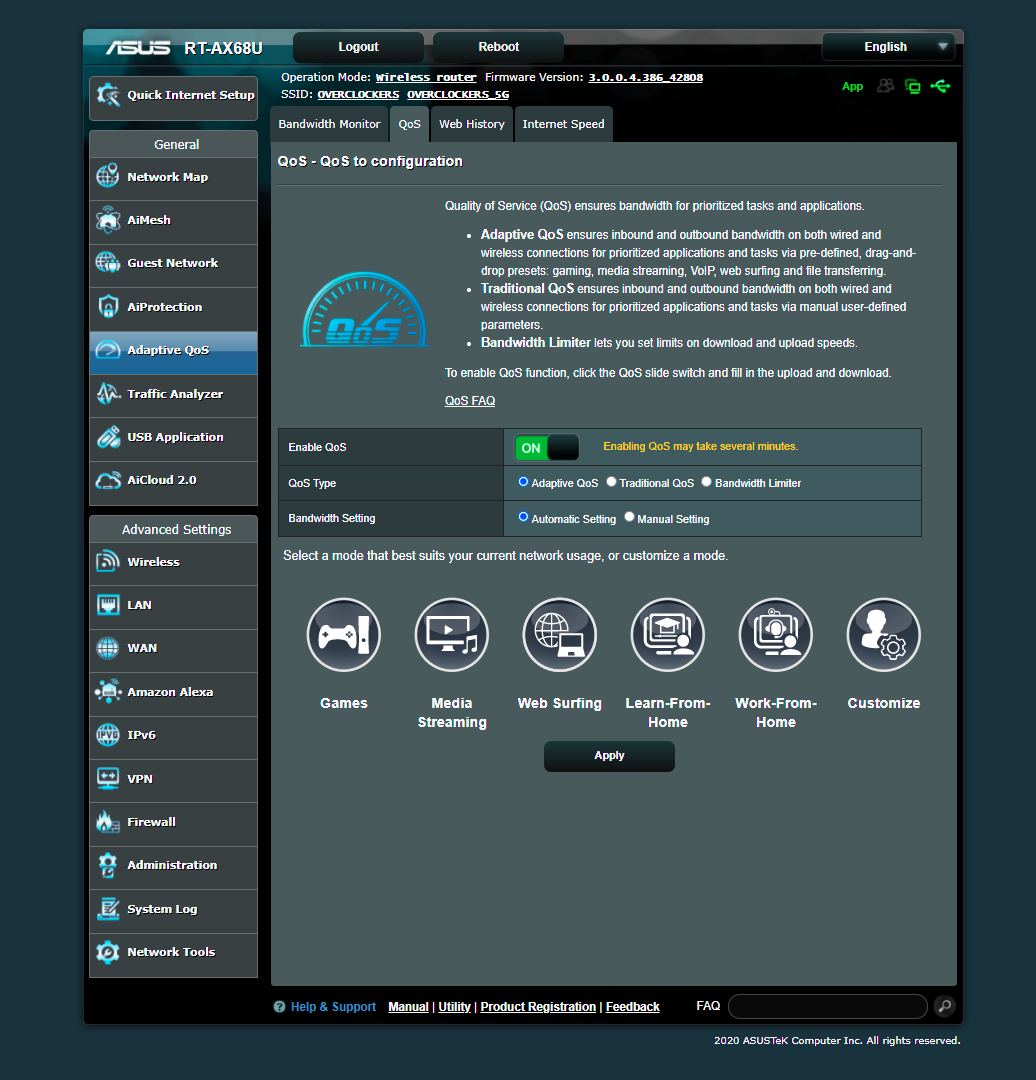The height and width of the screenshot is (1080, 1036).
Task: Select the Games QoS mode icon
Action: (344, 634)
